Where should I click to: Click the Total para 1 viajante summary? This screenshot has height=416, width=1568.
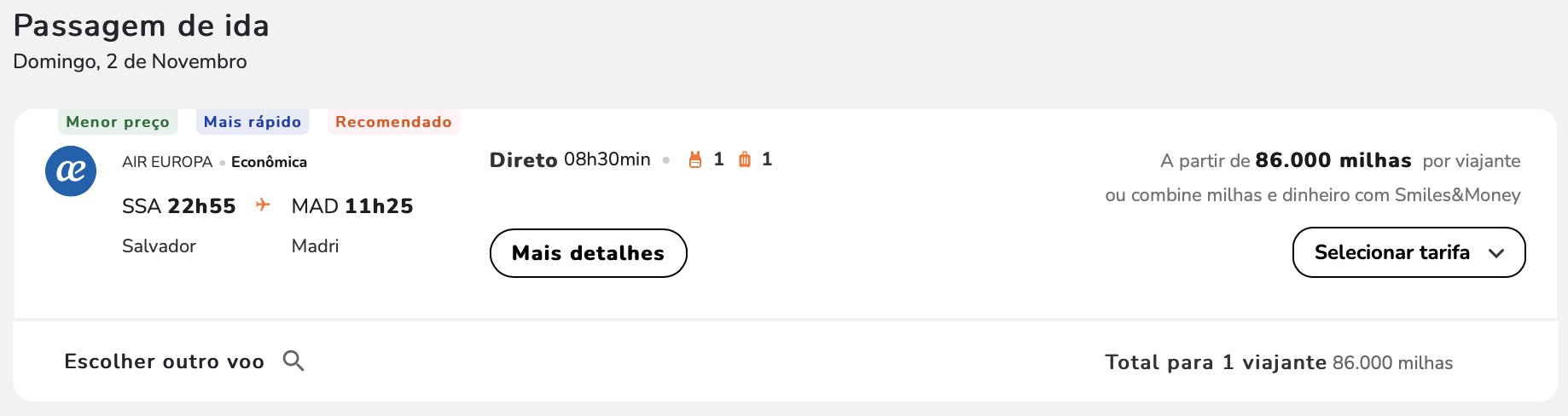coord(1279,362)
